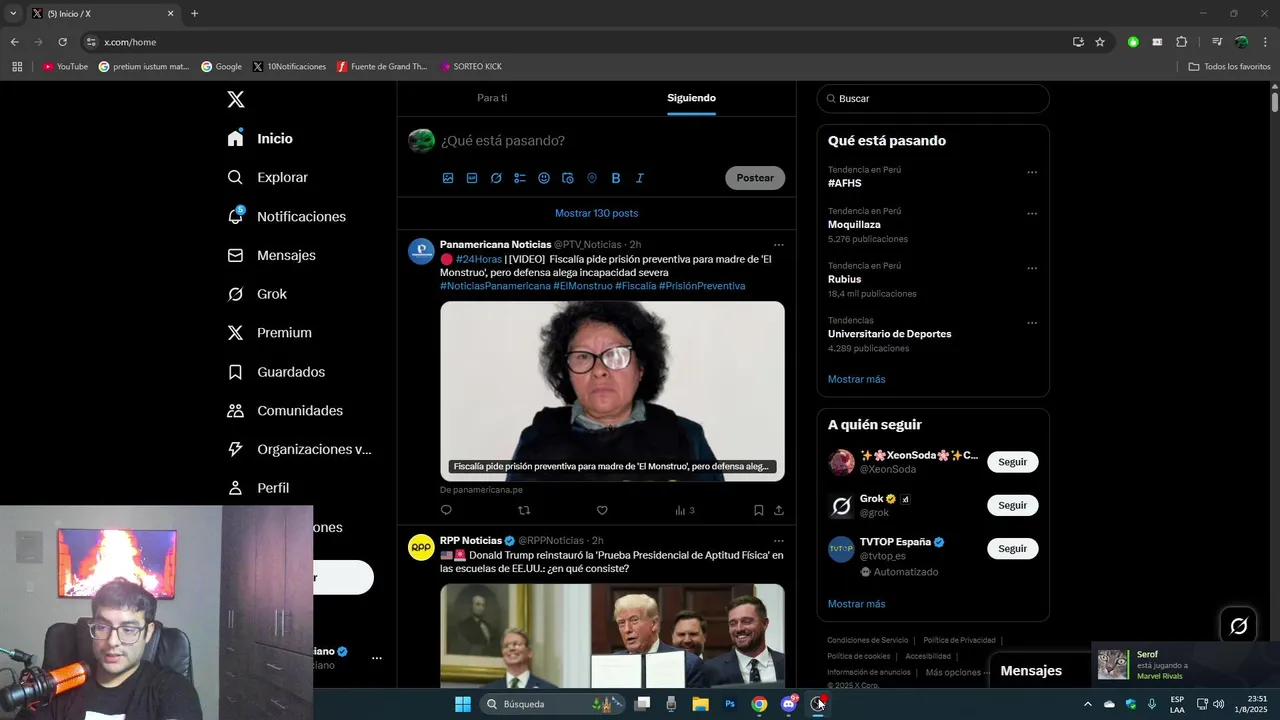Open account menu dots at sidebar bottom
Image resolution: width=1280 pixels, height=720 pixels.
pos(377,658)
